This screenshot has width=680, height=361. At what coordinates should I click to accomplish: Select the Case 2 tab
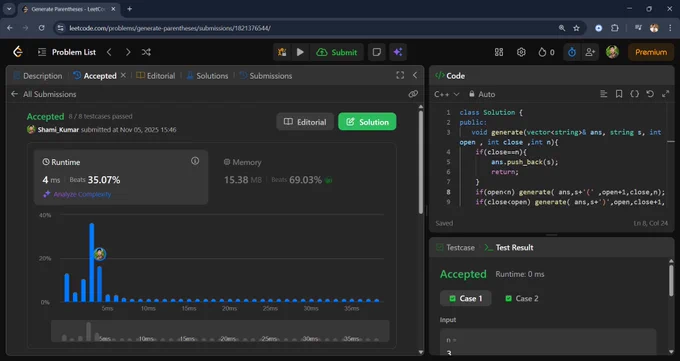[x=522, y=299]
